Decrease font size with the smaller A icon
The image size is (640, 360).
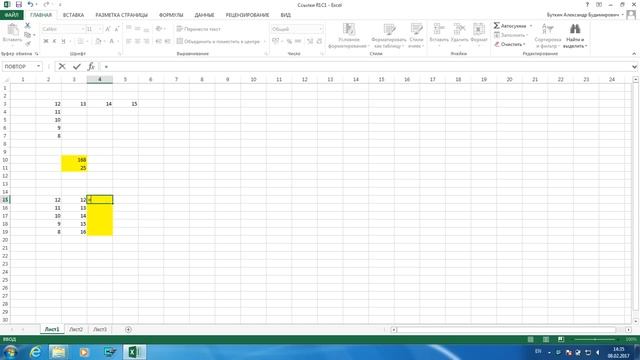click(x=117, y=29)
